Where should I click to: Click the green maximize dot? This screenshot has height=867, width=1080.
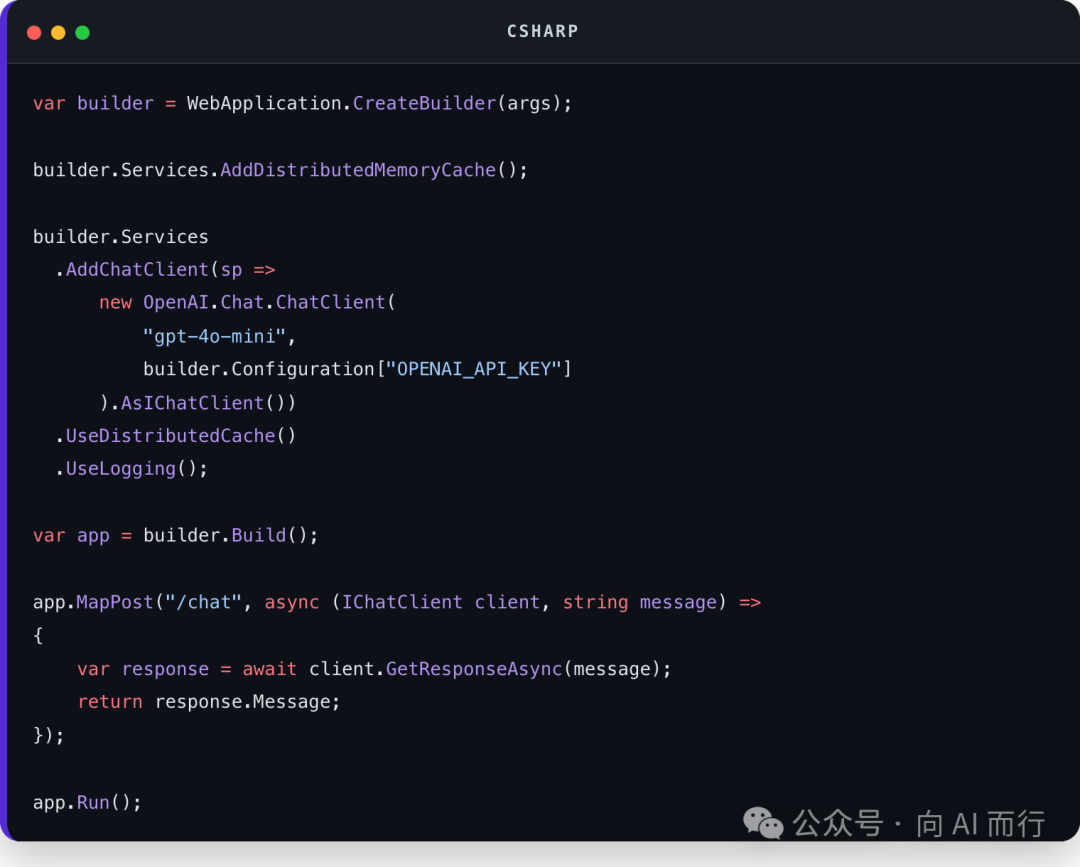pyautogui.click(x=82, y=32)
